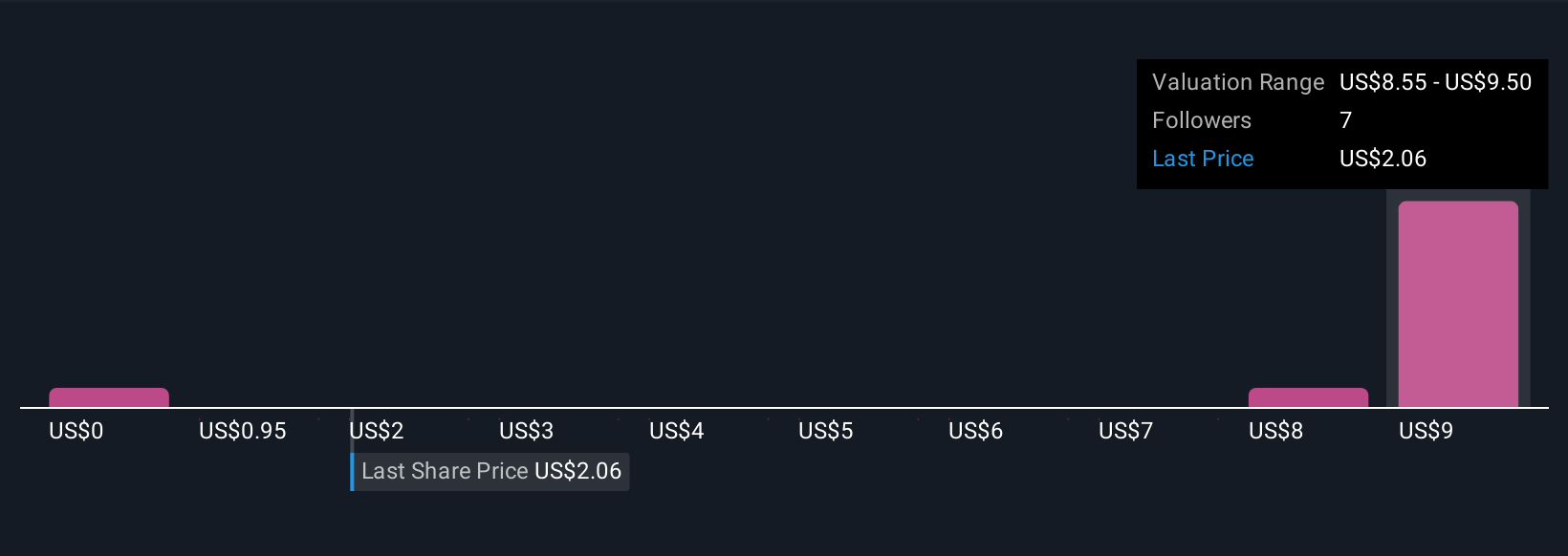Click the US$8.55 - US$9.50 range value

pyautogui.click(x=1436, y=82)
